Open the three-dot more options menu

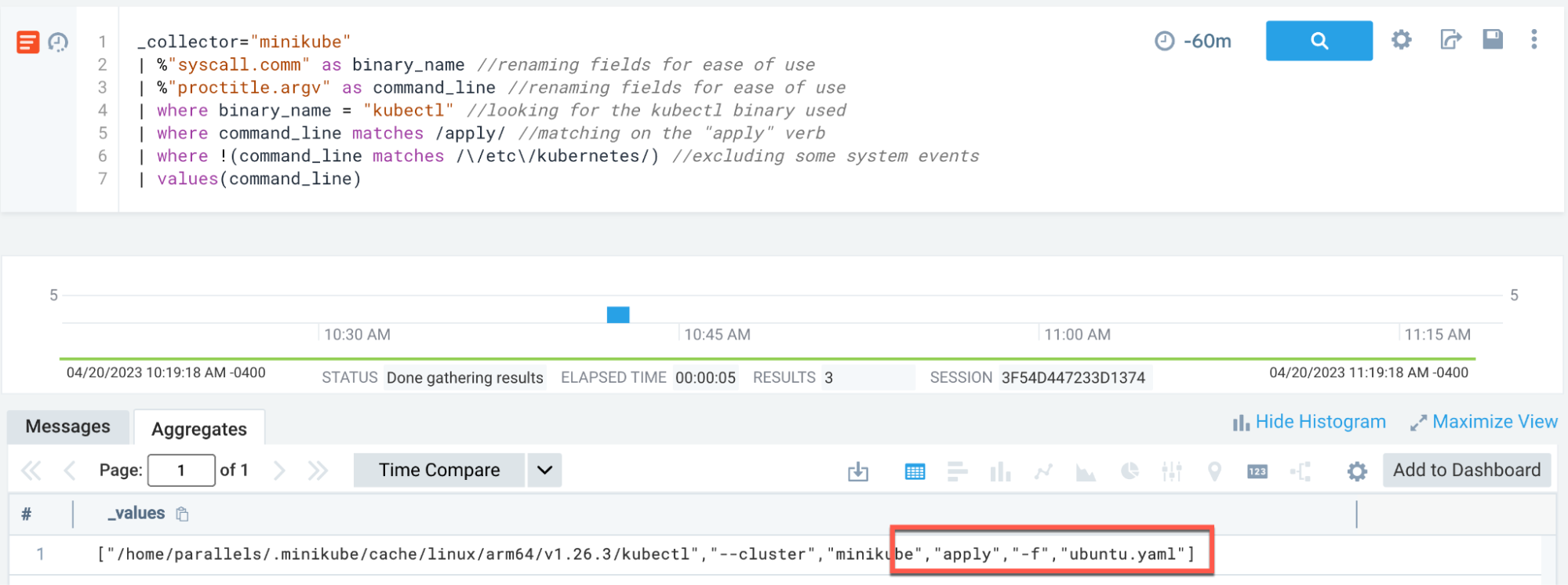click(x=1533, y=40)
